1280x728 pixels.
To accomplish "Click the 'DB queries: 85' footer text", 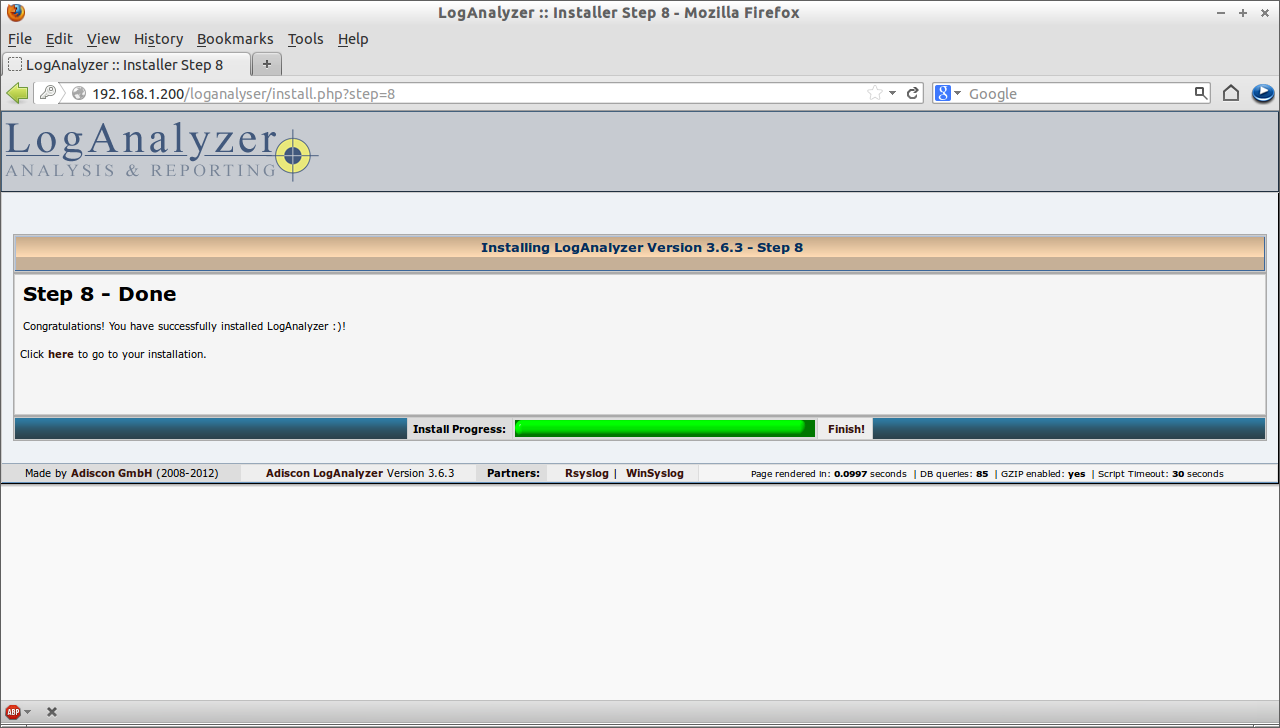I will click(x=954, y=474).
